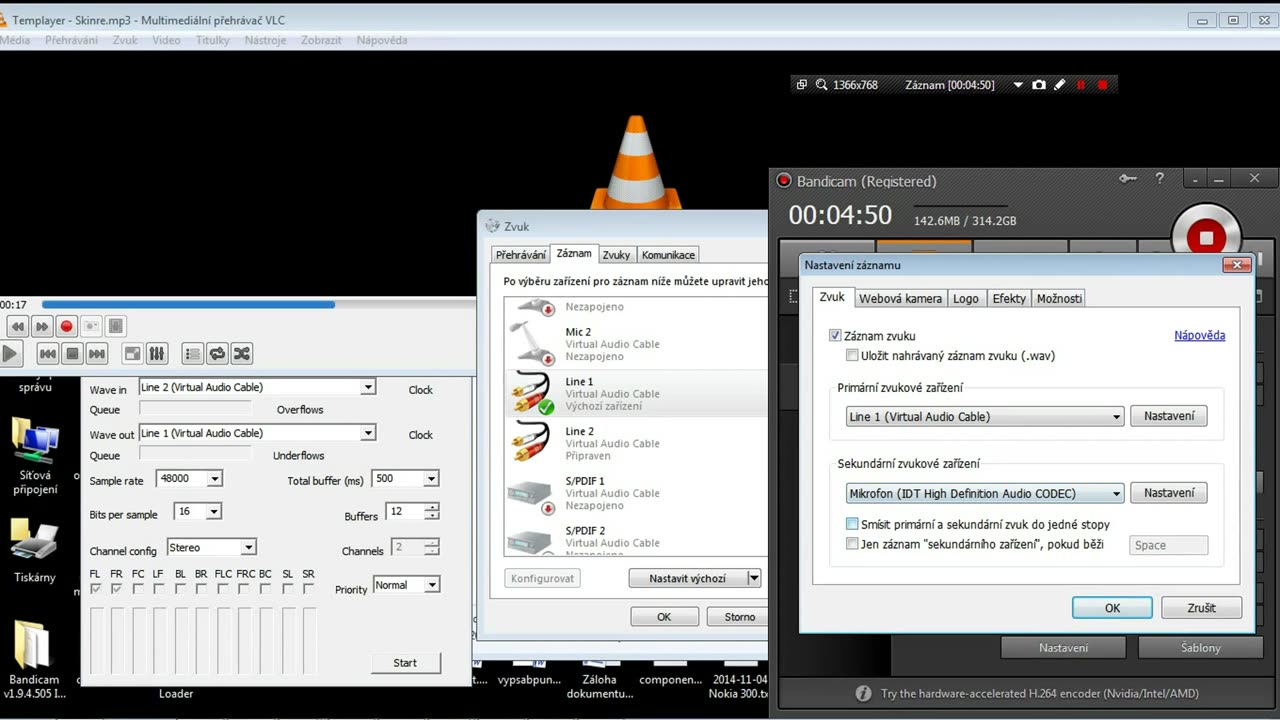The width and height of the screenshot is (1280, 720).
Task: Toggle Jen záznam sekundárního zařízení checkbox
Action: click(x=852, y=544)
